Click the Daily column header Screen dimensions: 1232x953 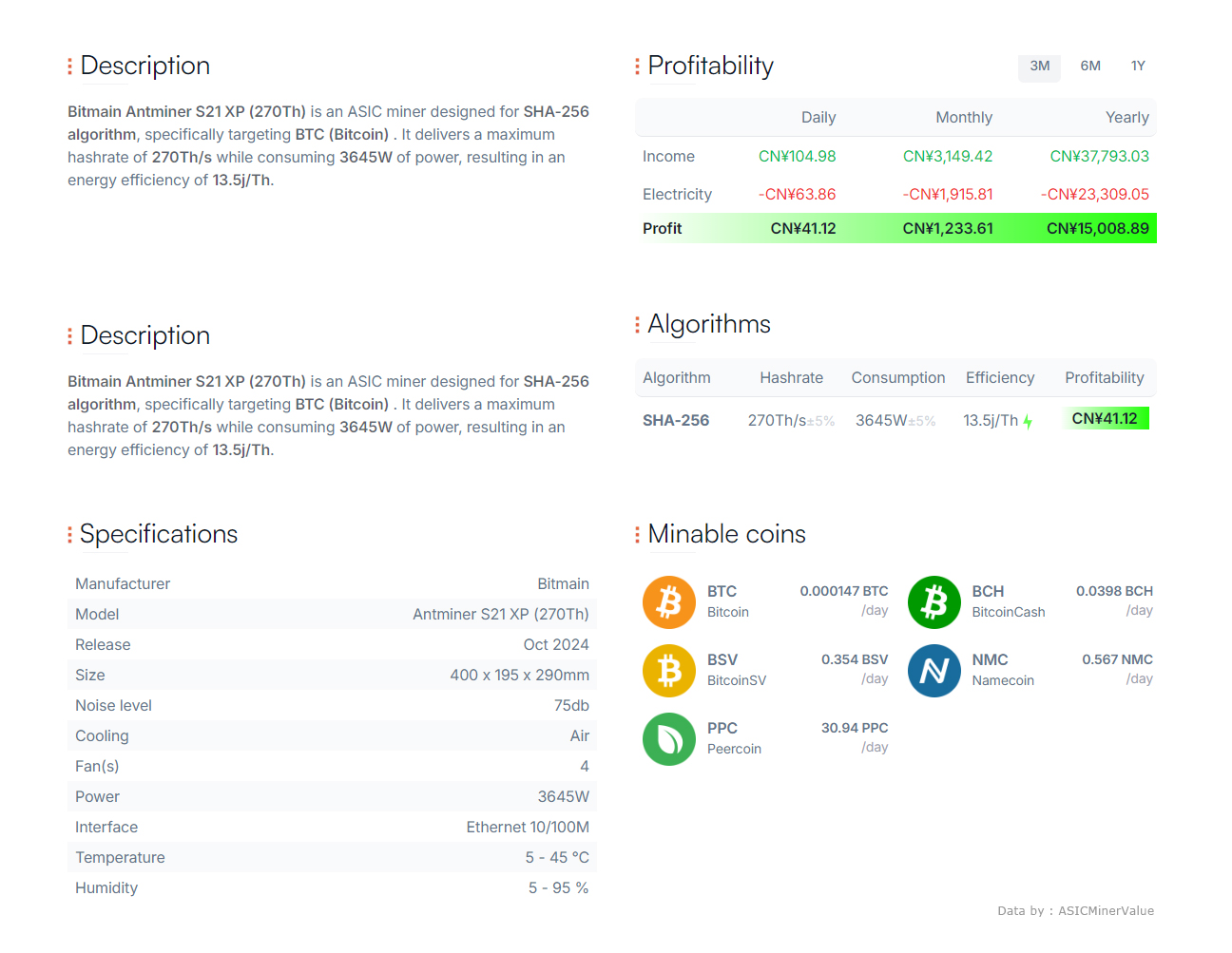click(818, 117)
